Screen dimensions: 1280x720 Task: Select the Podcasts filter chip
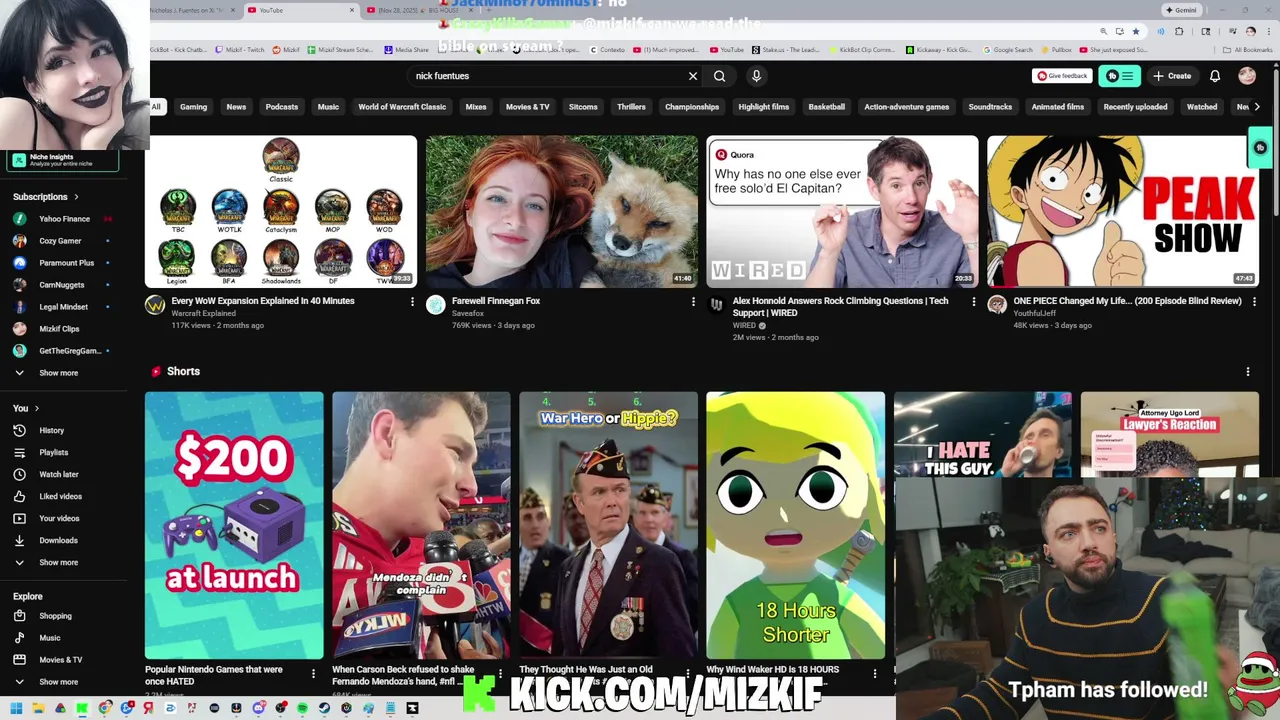click(x=282, y=107)
